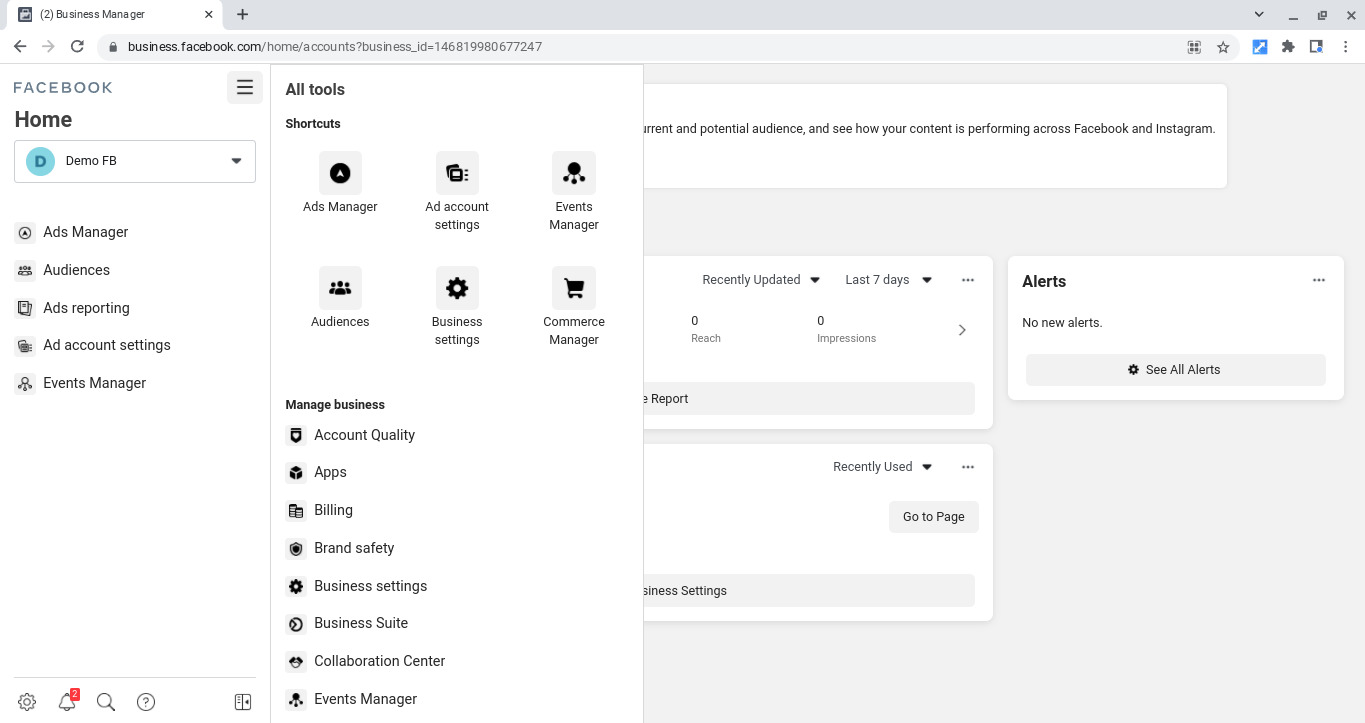The image size is (1365, 723).
Task: Toggle the sidebar collapse panel icon
Action: tap(243, 702)
